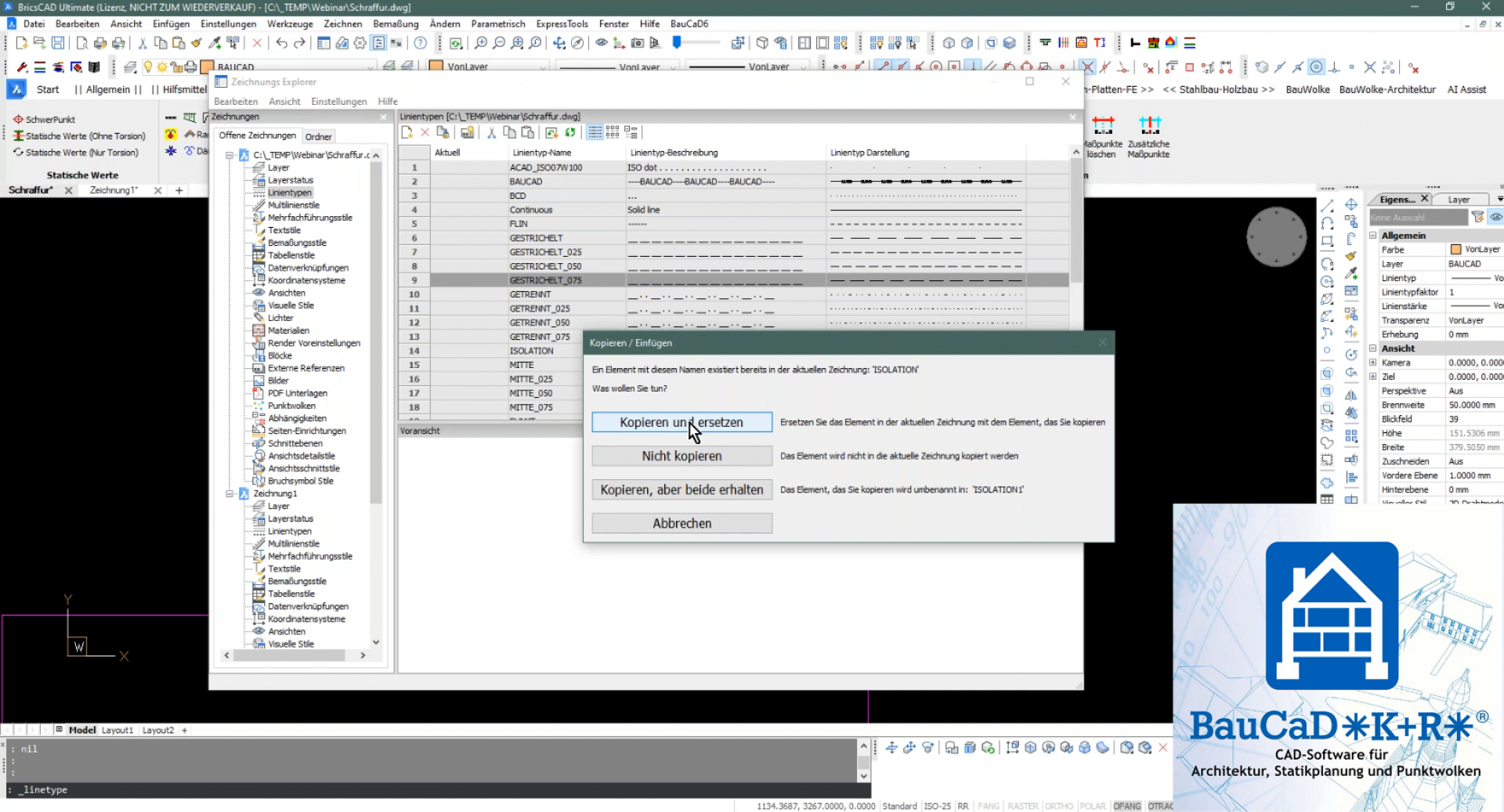Toggle FANG in status bar
The height and width of the screenshot is (812, 1504).
[x=989, y=806]
